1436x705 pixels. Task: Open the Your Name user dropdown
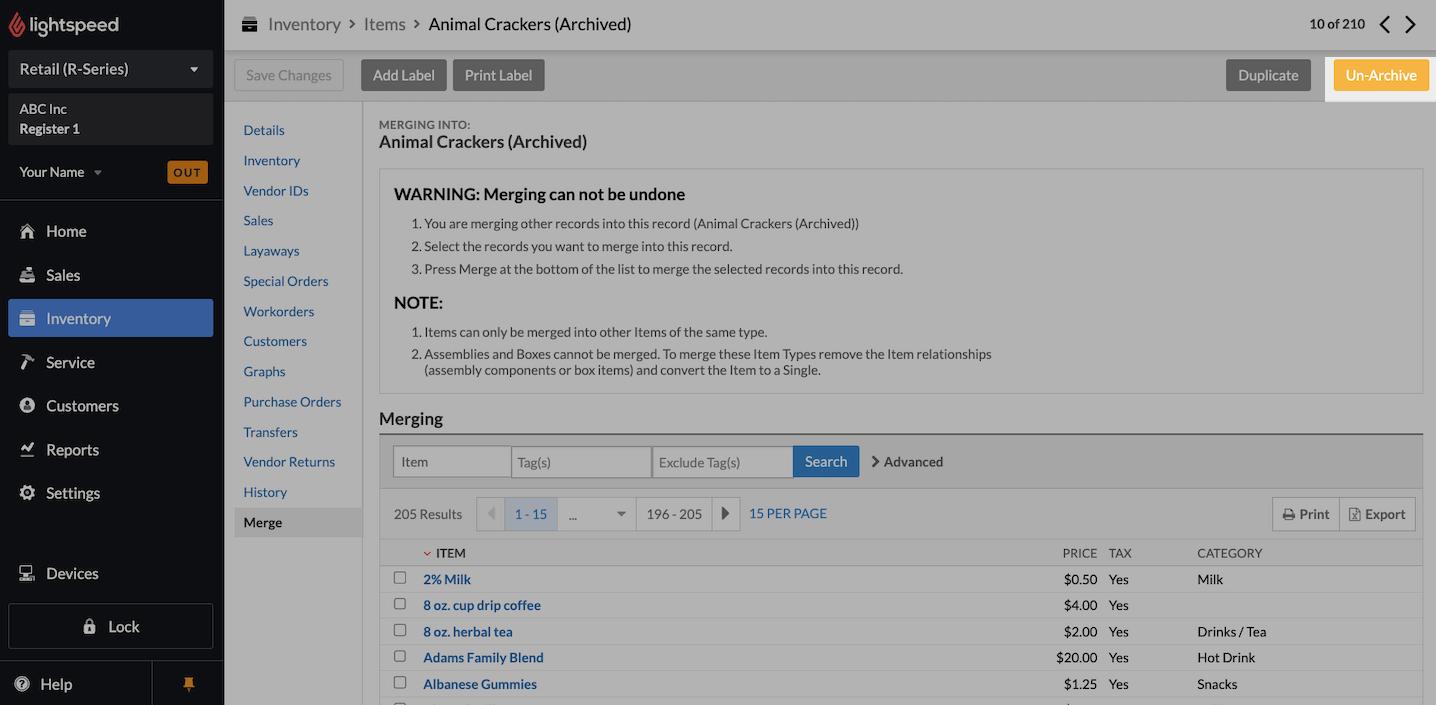[60, 172]
